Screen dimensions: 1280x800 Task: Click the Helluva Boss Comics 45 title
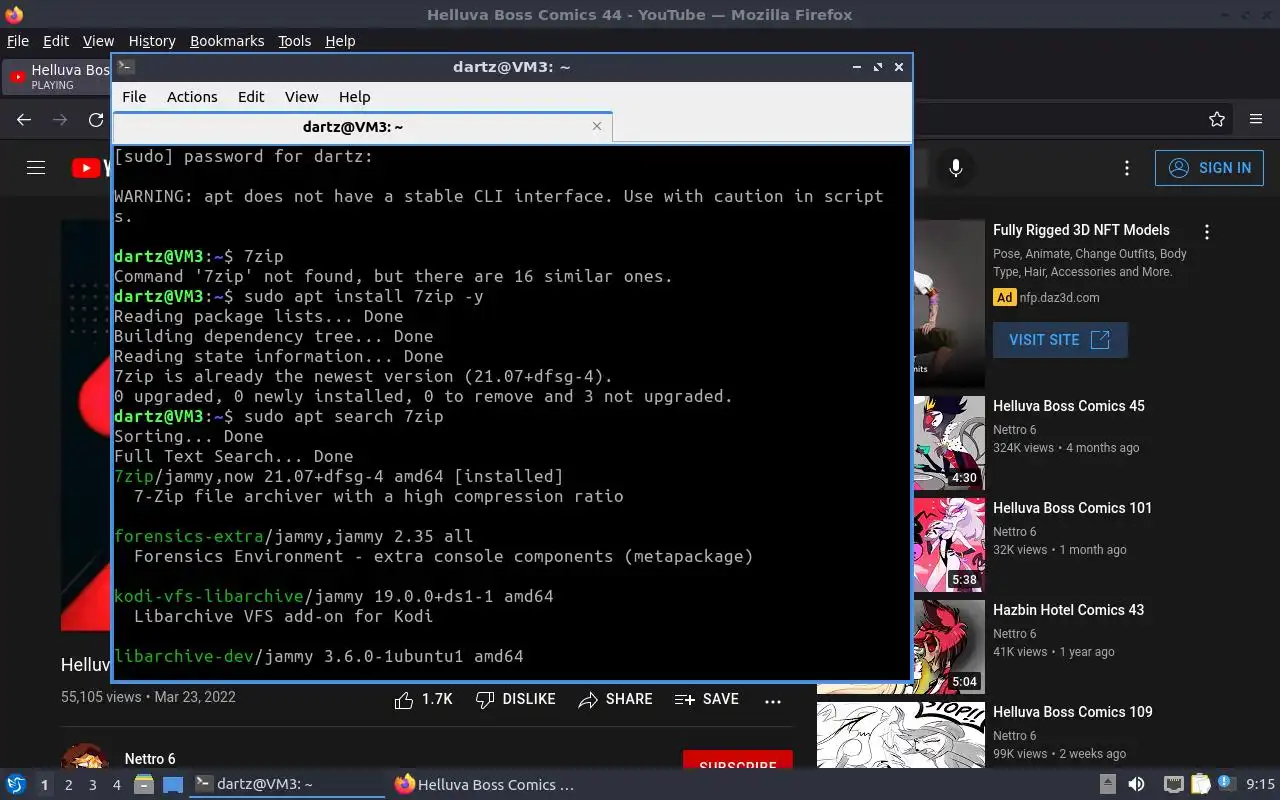point(1069,406)
